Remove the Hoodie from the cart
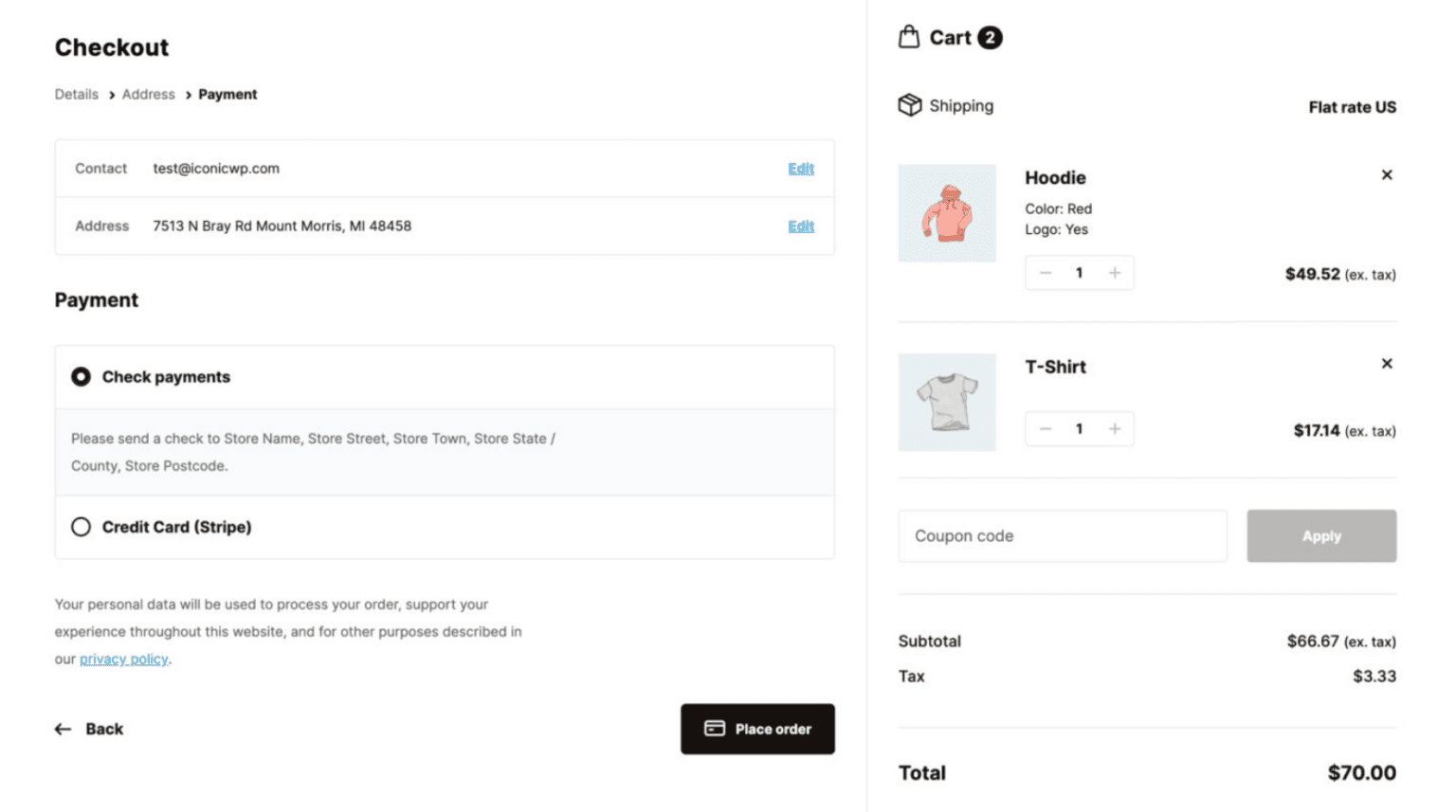Viewport: 1456px width, 812px height. [x=1386, y=174]
